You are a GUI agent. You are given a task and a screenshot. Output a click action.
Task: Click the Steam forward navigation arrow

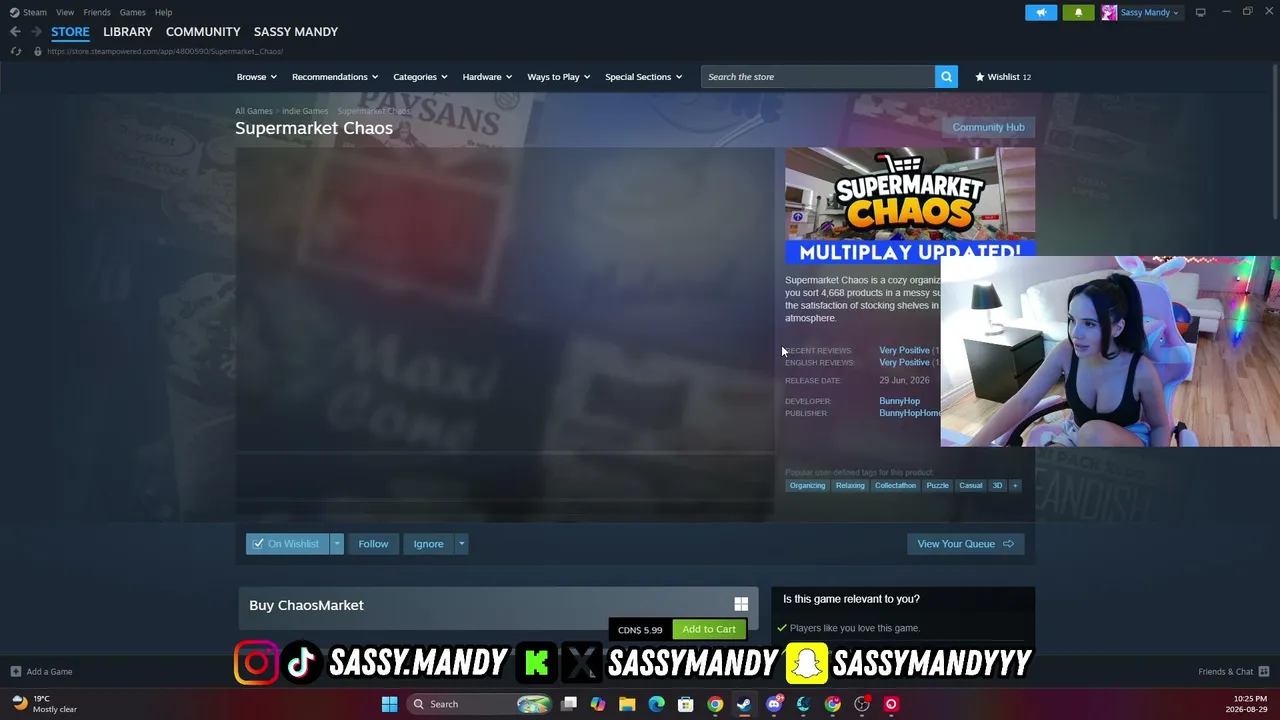coord(36,32)
